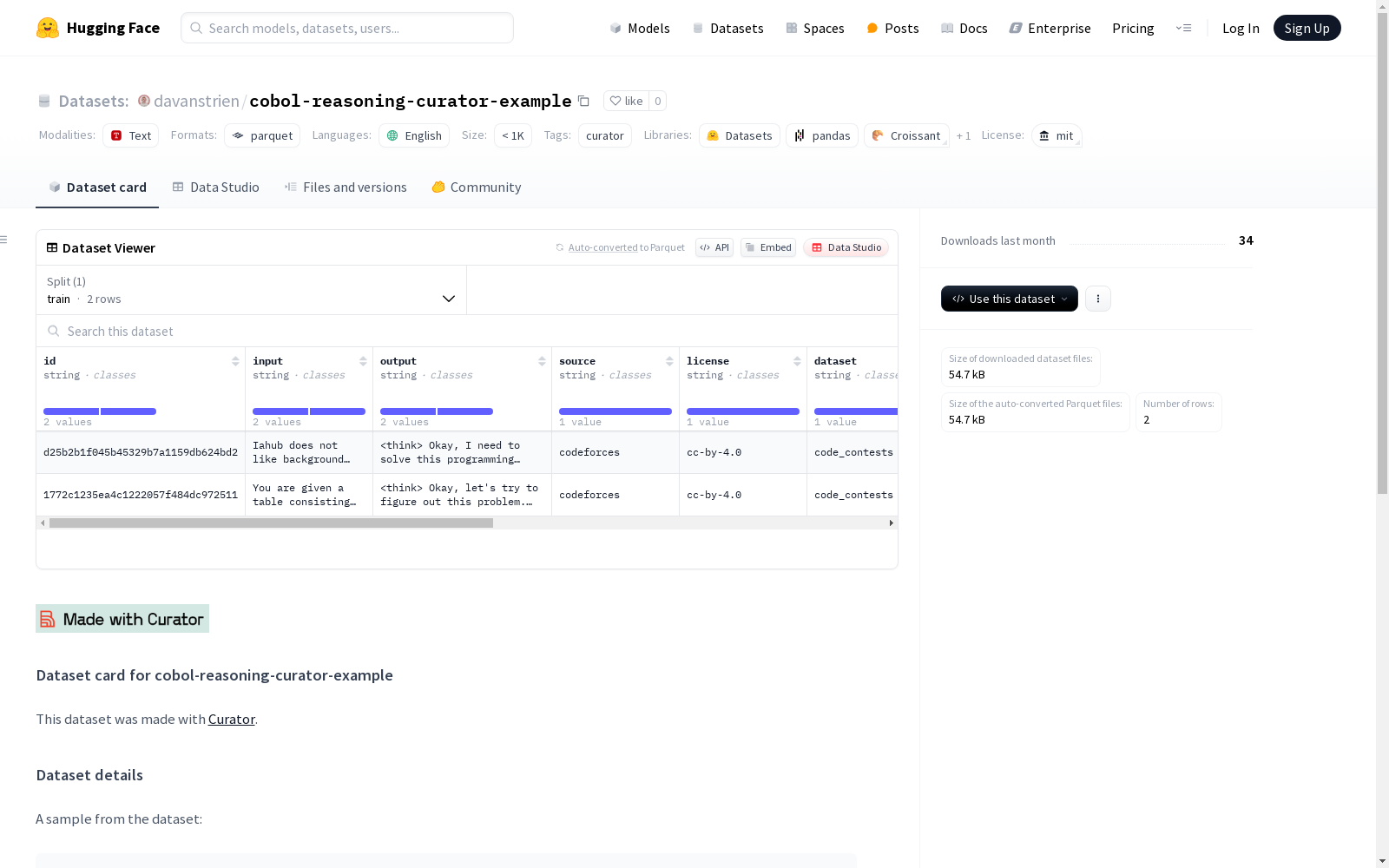Open the Curator hyperlink
The width and height of the screenshot is (1389, 868).
tap(231, 719)
